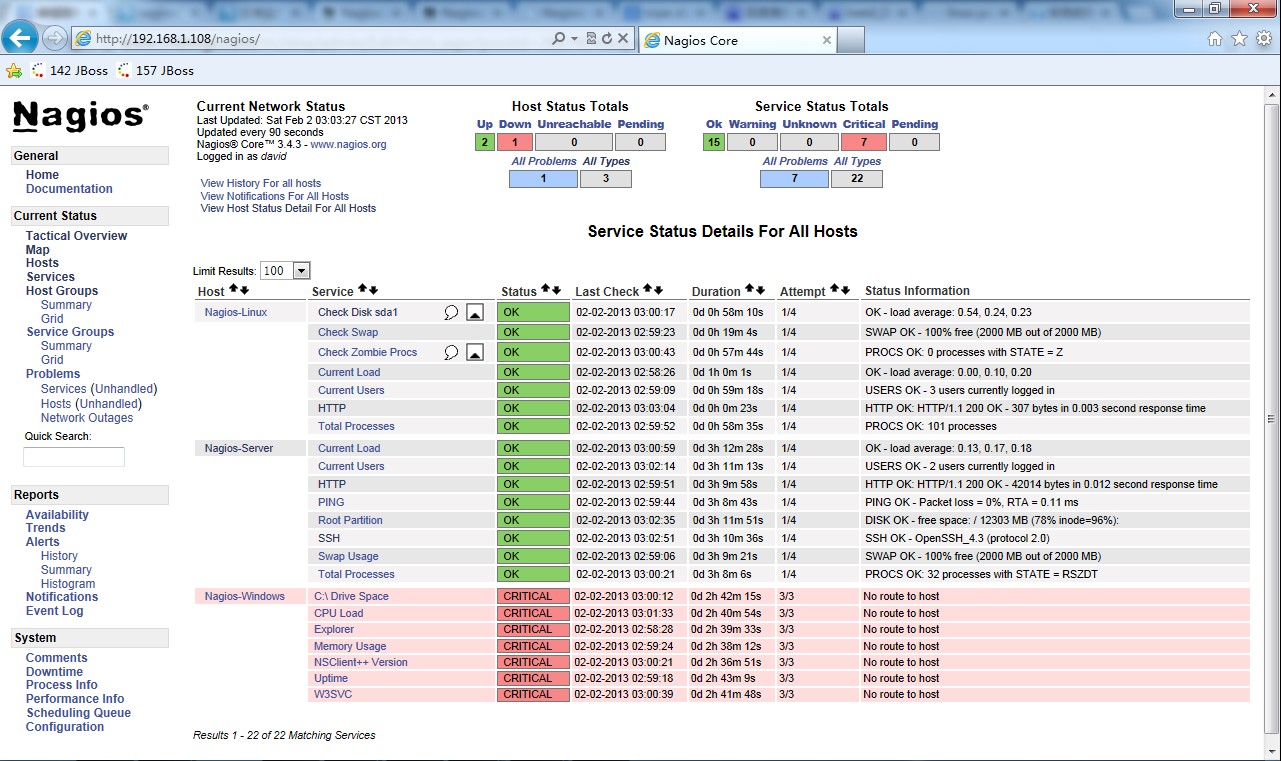
Task: Open View Notifications For All Hosts
Action: click(x=274, y=196)
